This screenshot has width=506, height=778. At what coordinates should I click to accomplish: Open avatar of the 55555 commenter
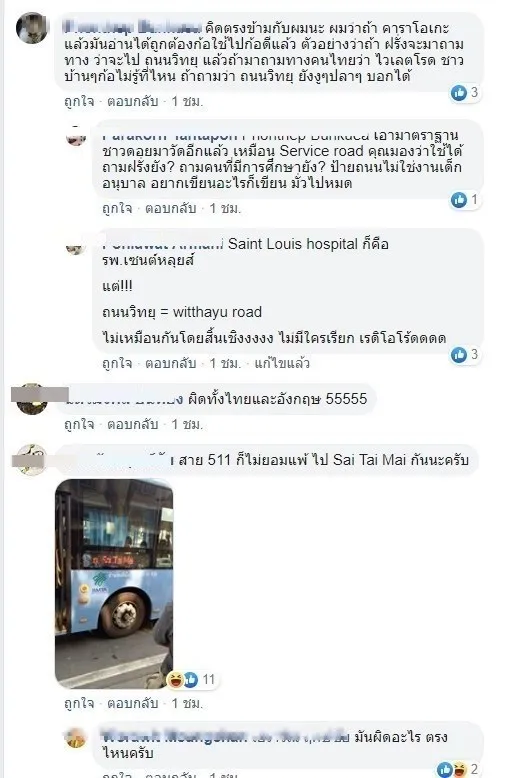tap(32, 398)
